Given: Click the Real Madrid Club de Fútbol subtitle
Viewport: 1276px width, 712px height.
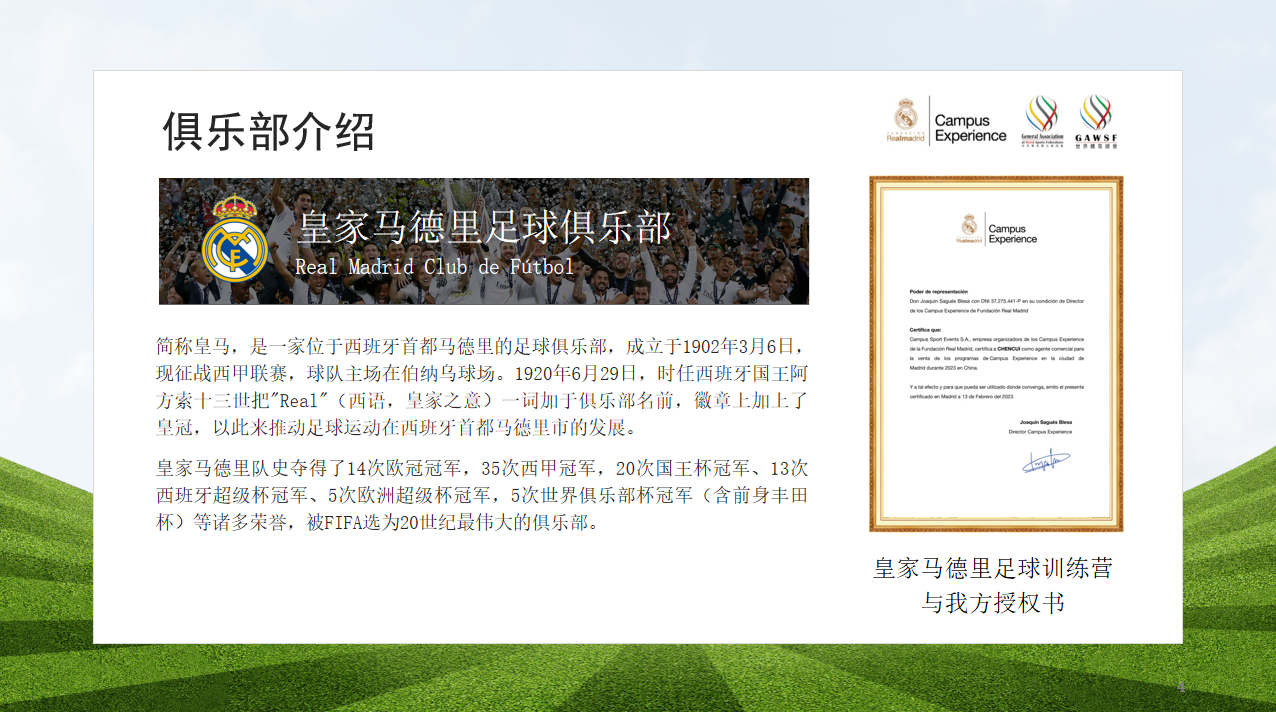Looking at the screenshot, I should (435, 267).
